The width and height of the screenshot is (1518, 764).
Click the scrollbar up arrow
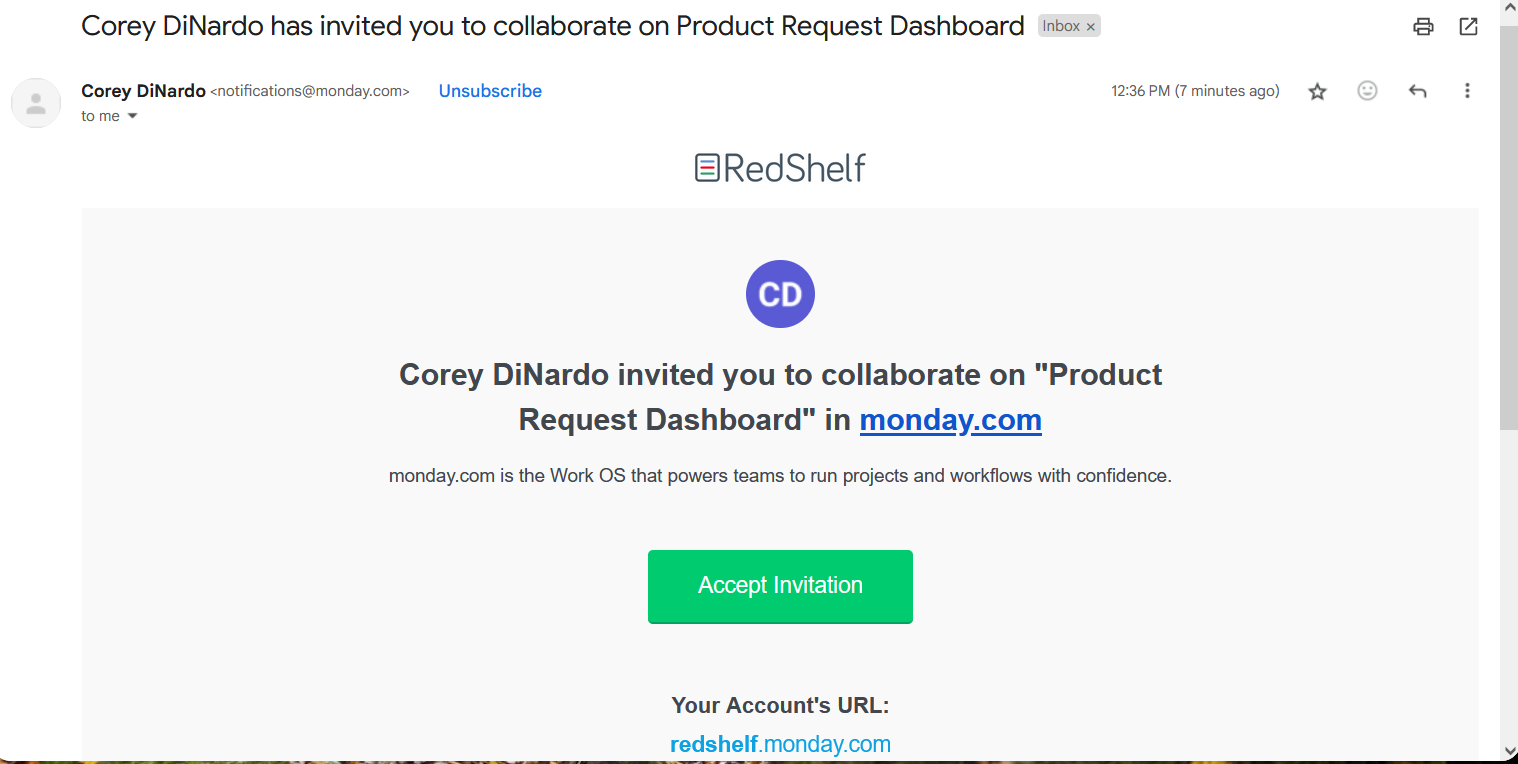[1509, 8]
